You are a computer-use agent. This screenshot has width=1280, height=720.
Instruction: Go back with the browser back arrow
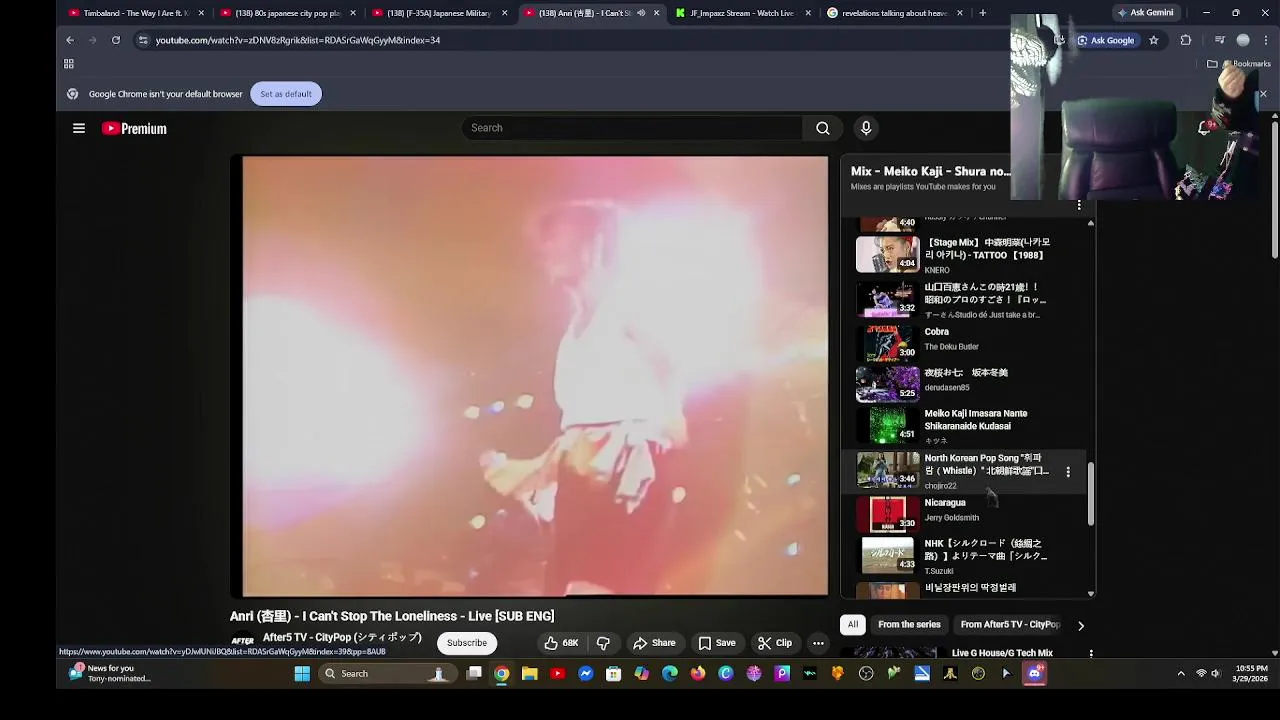70,40
